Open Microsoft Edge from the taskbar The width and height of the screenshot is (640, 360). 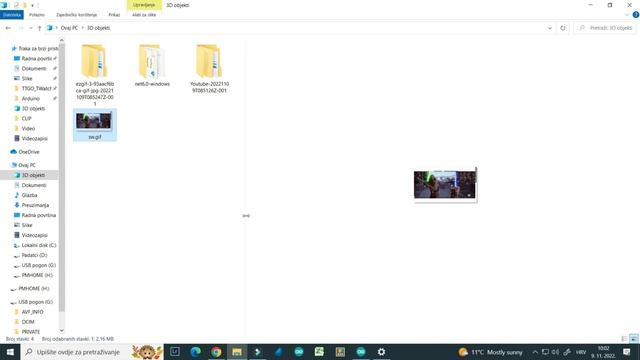click(196, 352)
